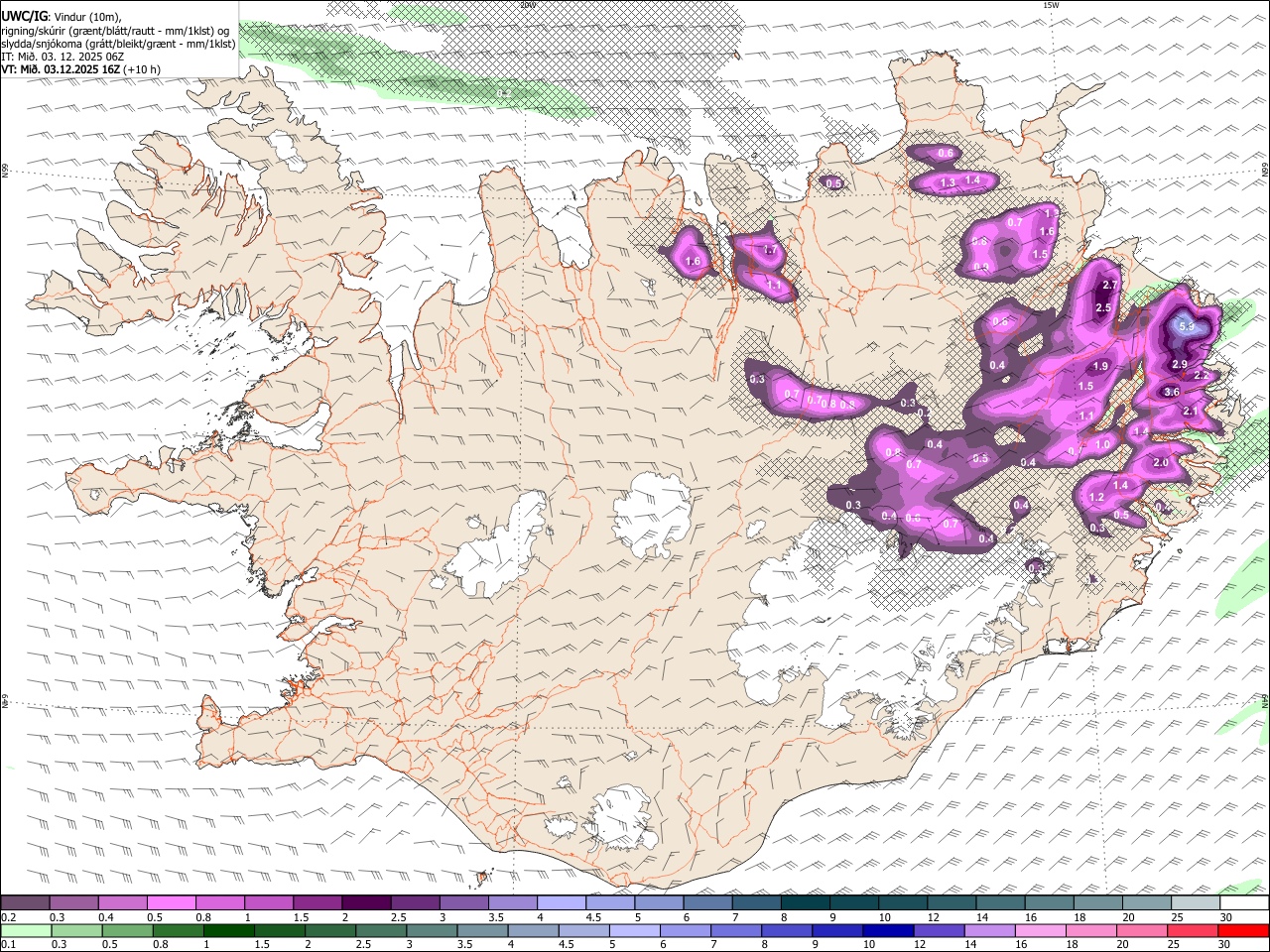Click the 'rigning/skúrir' line in the header box
This screenshot has height=952, width=1270.
(116, 30)
